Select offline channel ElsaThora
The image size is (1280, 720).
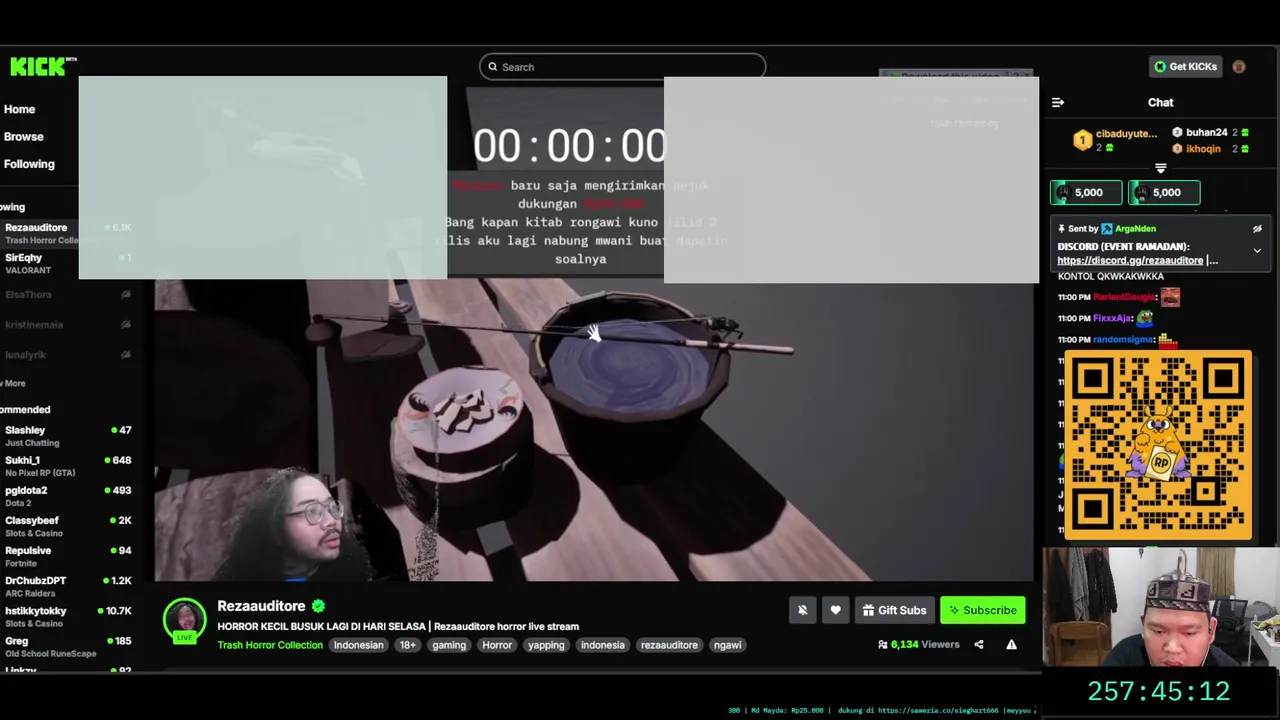tap(68, 295)
